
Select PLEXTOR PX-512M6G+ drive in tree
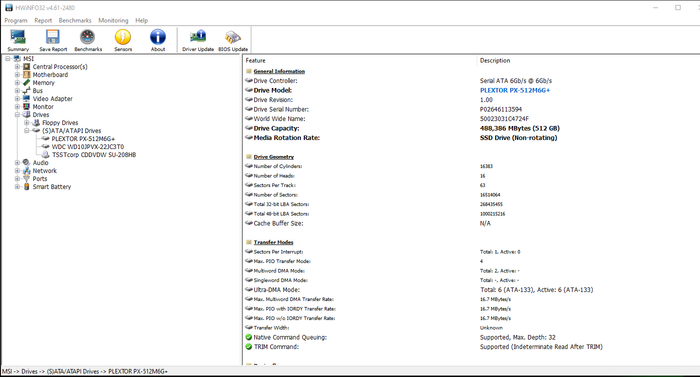tap(83, 138)
